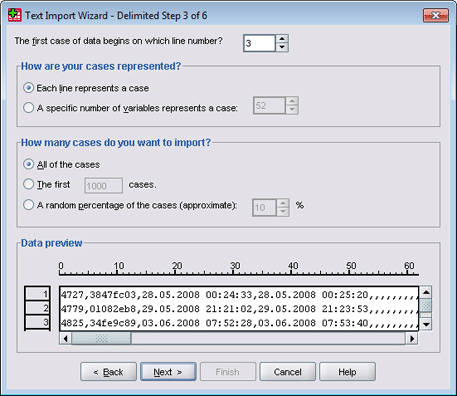Go back with the Back button

(x=108, y=372)
